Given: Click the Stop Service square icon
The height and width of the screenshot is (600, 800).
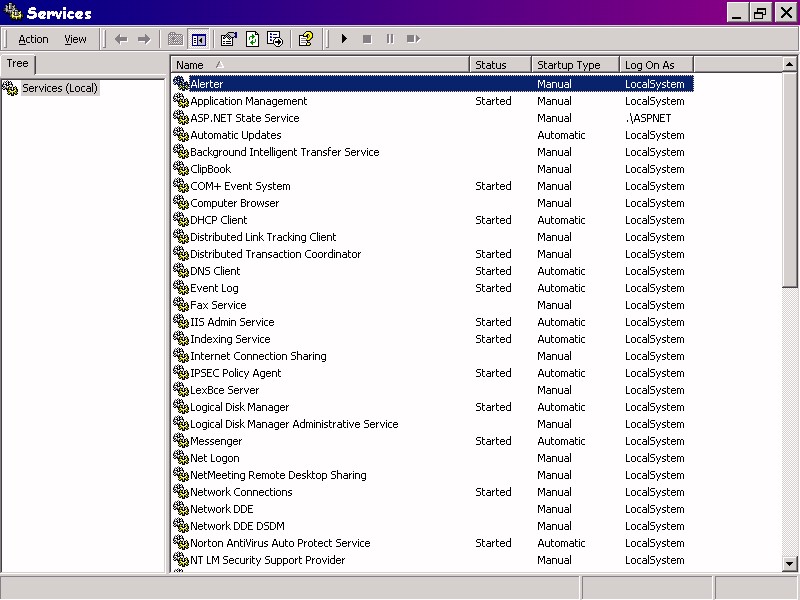Looking at the screenshot, I should click(367, 39).
